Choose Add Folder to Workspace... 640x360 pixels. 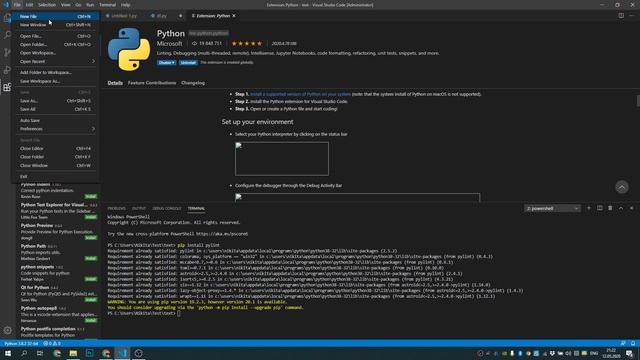coord(56,72)
